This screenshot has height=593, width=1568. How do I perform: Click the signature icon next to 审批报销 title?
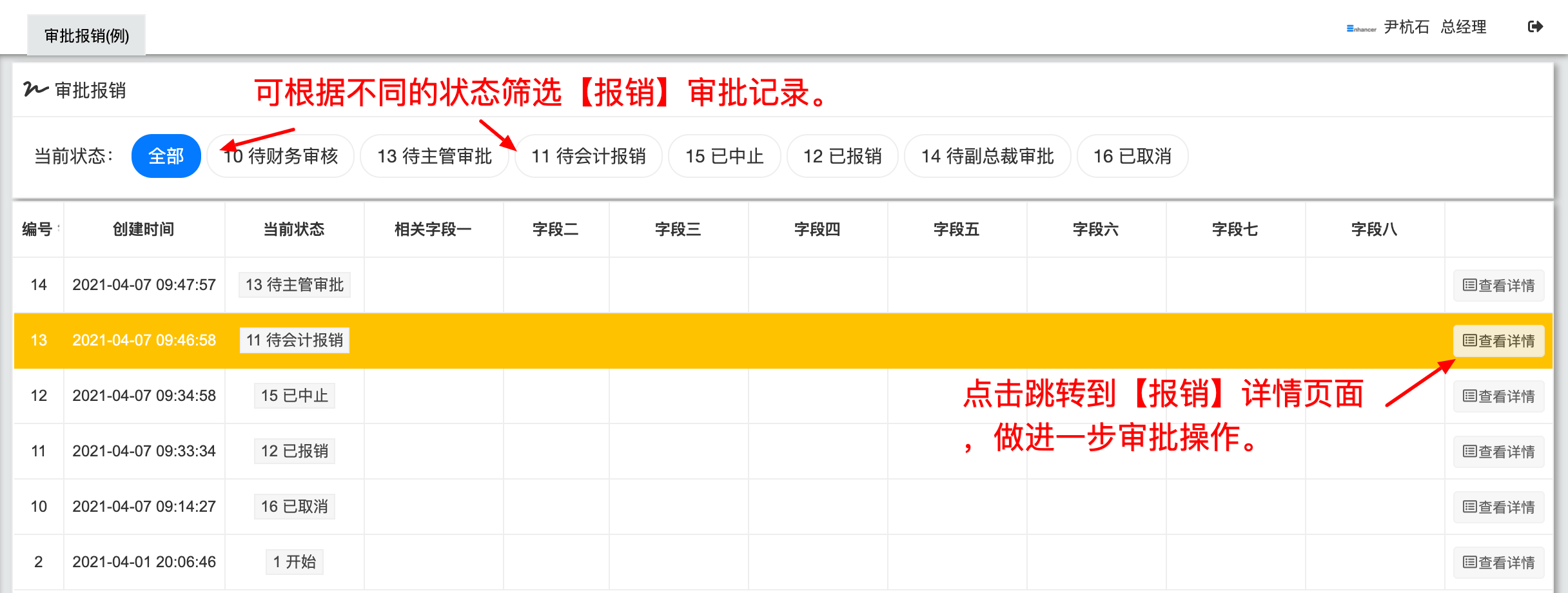tap(35, 89)
